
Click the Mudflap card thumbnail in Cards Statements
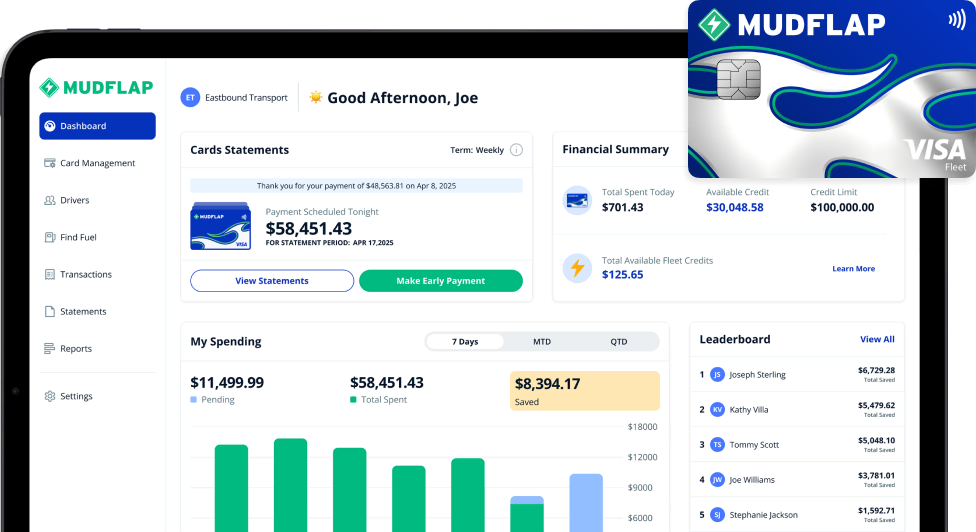[x=220, y=226]
